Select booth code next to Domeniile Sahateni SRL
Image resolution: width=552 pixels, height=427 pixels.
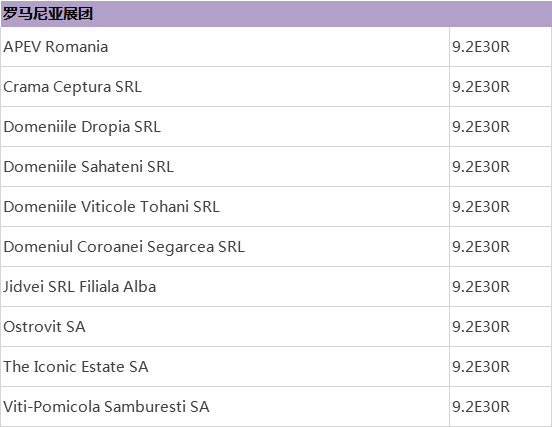[x=481, y=167]
